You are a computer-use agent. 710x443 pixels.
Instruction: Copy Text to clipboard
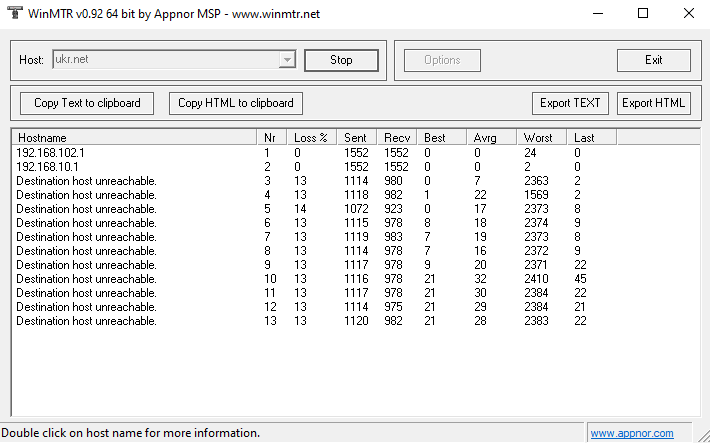pyautogui.click(x=87, y=102)
